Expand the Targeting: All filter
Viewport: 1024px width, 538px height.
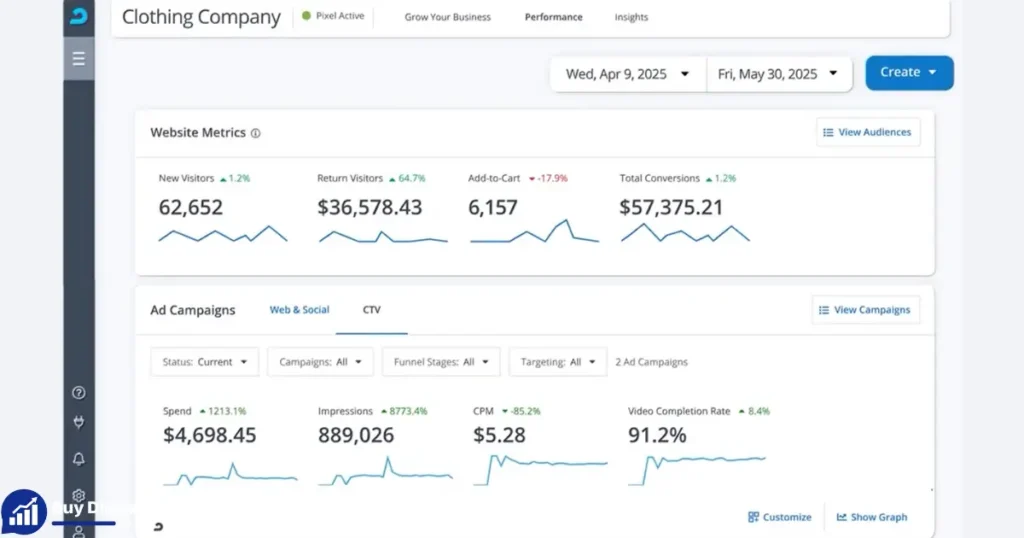558,362
